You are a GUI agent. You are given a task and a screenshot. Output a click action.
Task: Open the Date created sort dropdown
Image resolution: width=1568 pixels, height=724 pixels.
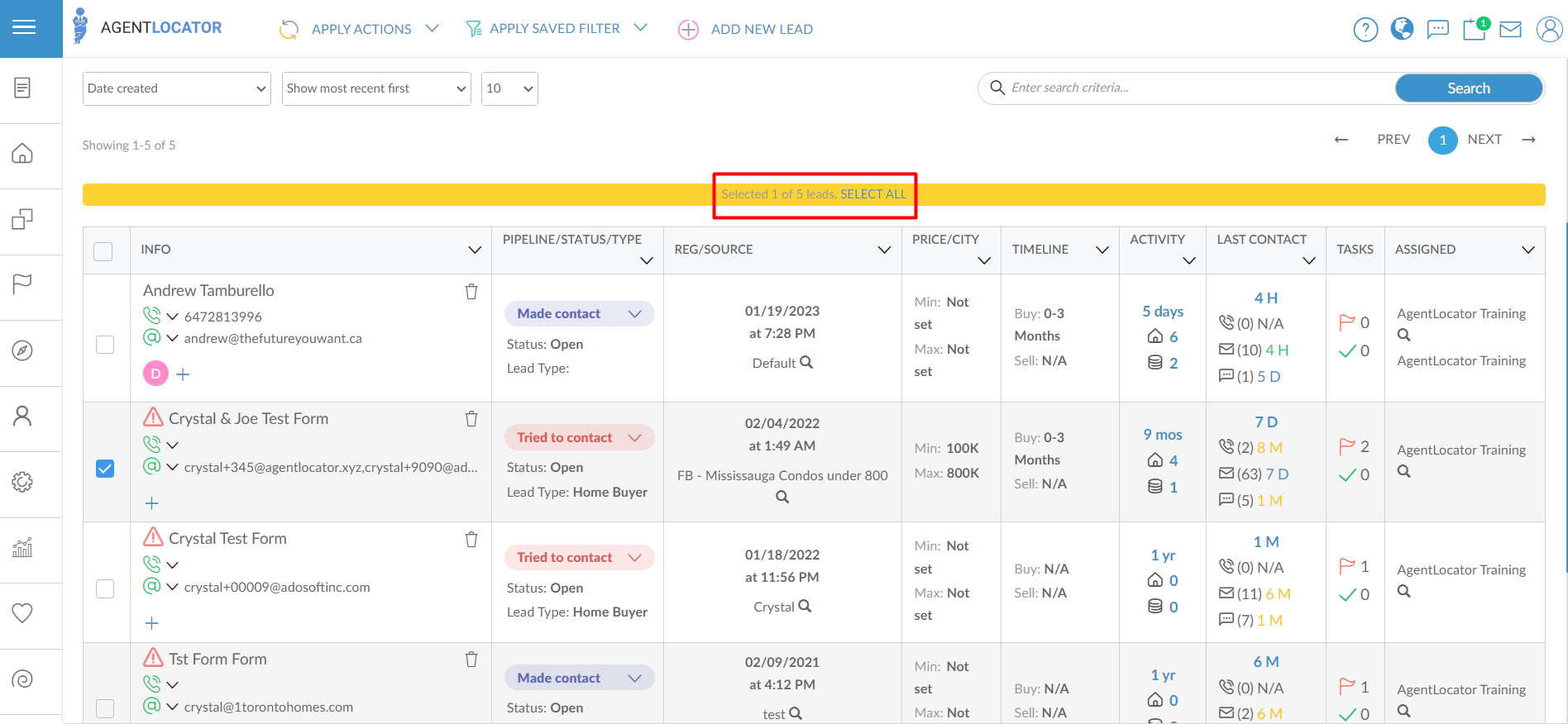tap(177, 88)
